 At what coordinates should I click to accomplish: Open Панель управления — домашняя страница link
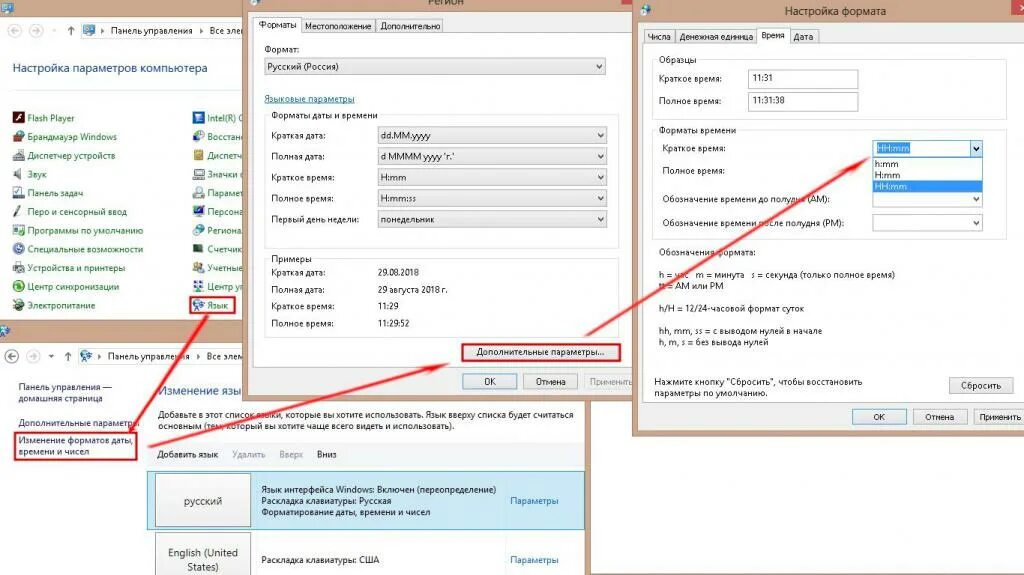click(64, 393)
